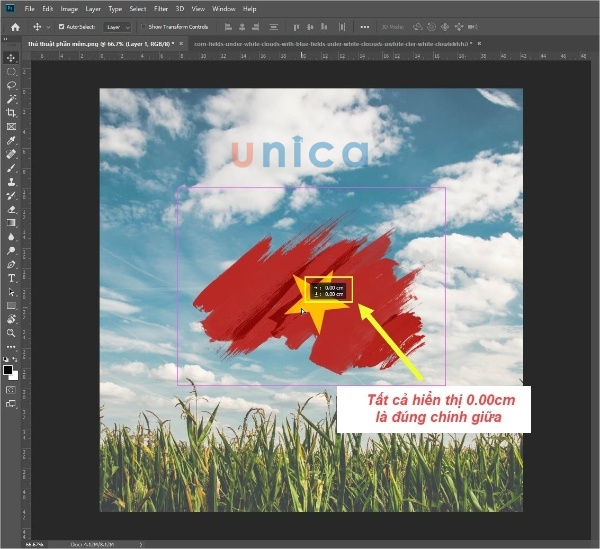Click the foreground color swatch
The height and width of the screenshot is (549, 600).
click(x=7, y=370)
